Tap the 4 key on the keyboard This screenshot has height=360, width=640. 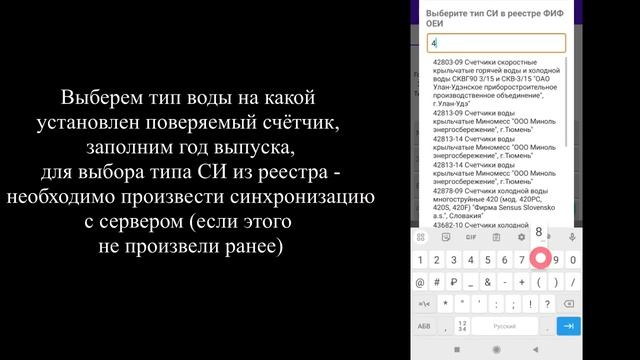[x=471, y=260]
